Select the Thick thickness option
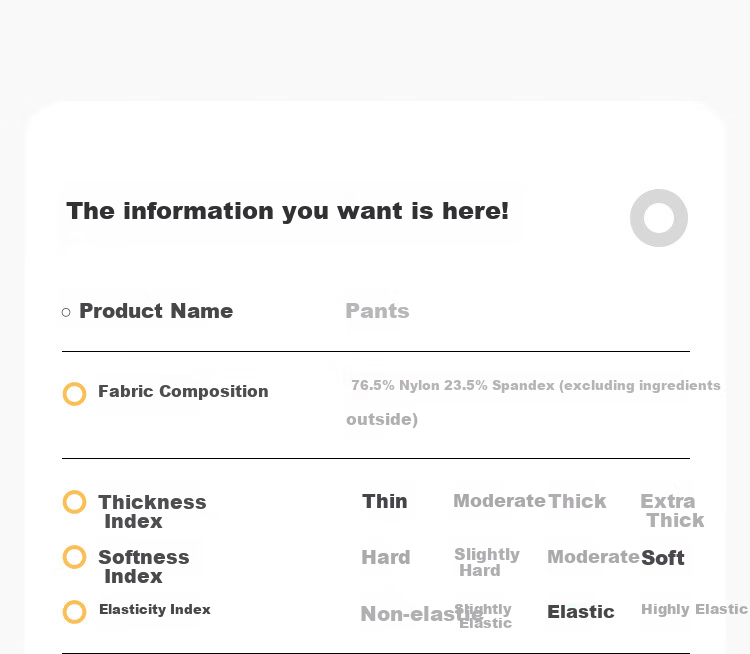The width and height of the screenshot is (750, 654). click(577, 501)
